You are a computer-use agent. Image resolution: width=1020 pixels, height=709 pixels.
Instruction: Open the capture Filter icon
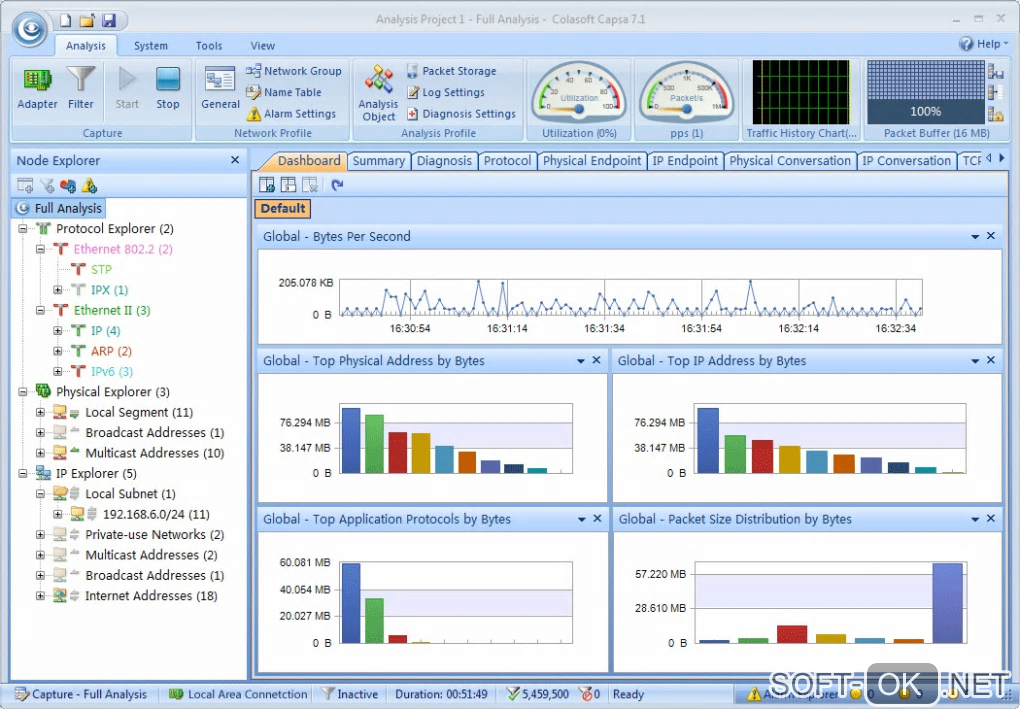[x=81, y=88]
